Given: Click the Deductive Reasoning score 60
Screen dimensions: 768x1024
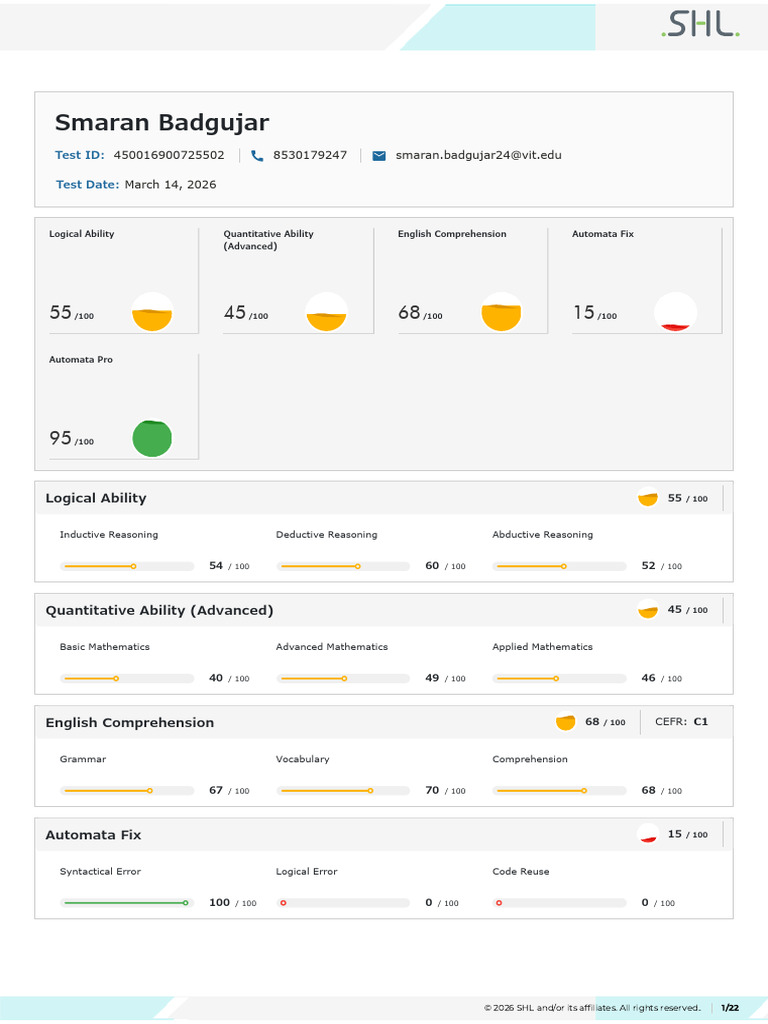Looking at the screenshot, I should click(x=432, y=566).
